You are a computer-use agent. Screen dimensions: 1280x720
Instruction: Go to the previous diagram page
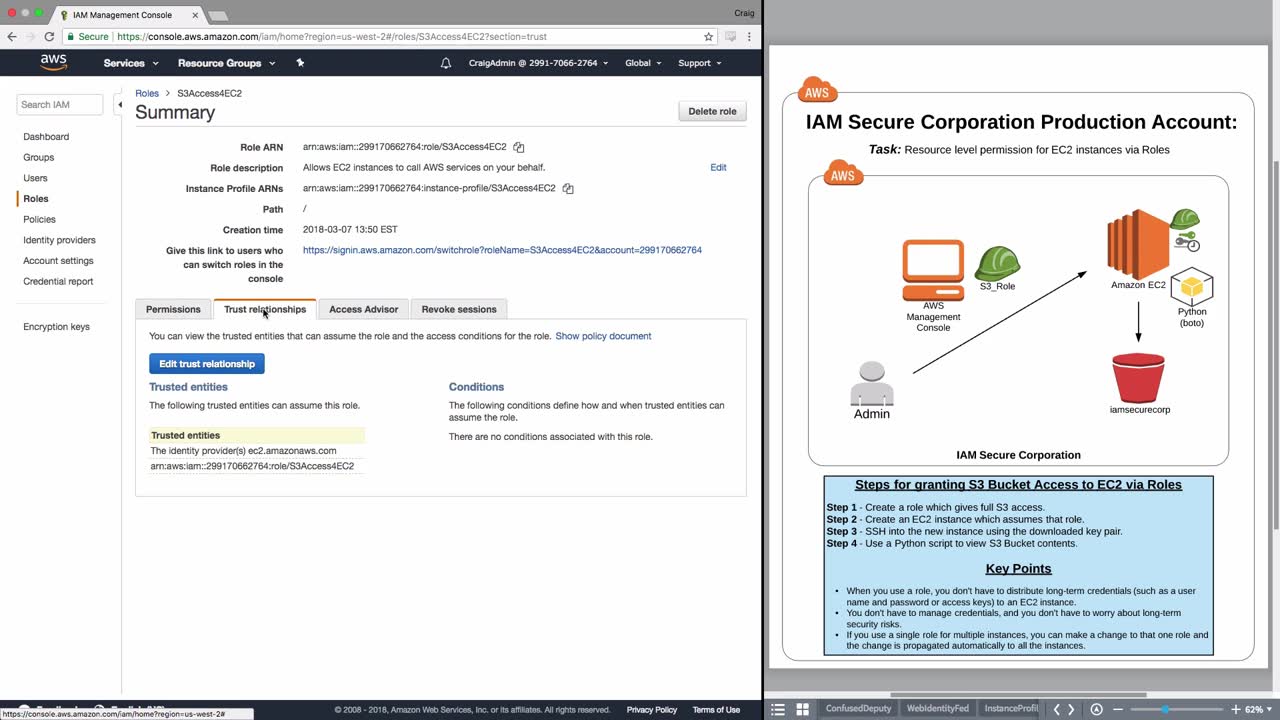(x=1056, y=709)
